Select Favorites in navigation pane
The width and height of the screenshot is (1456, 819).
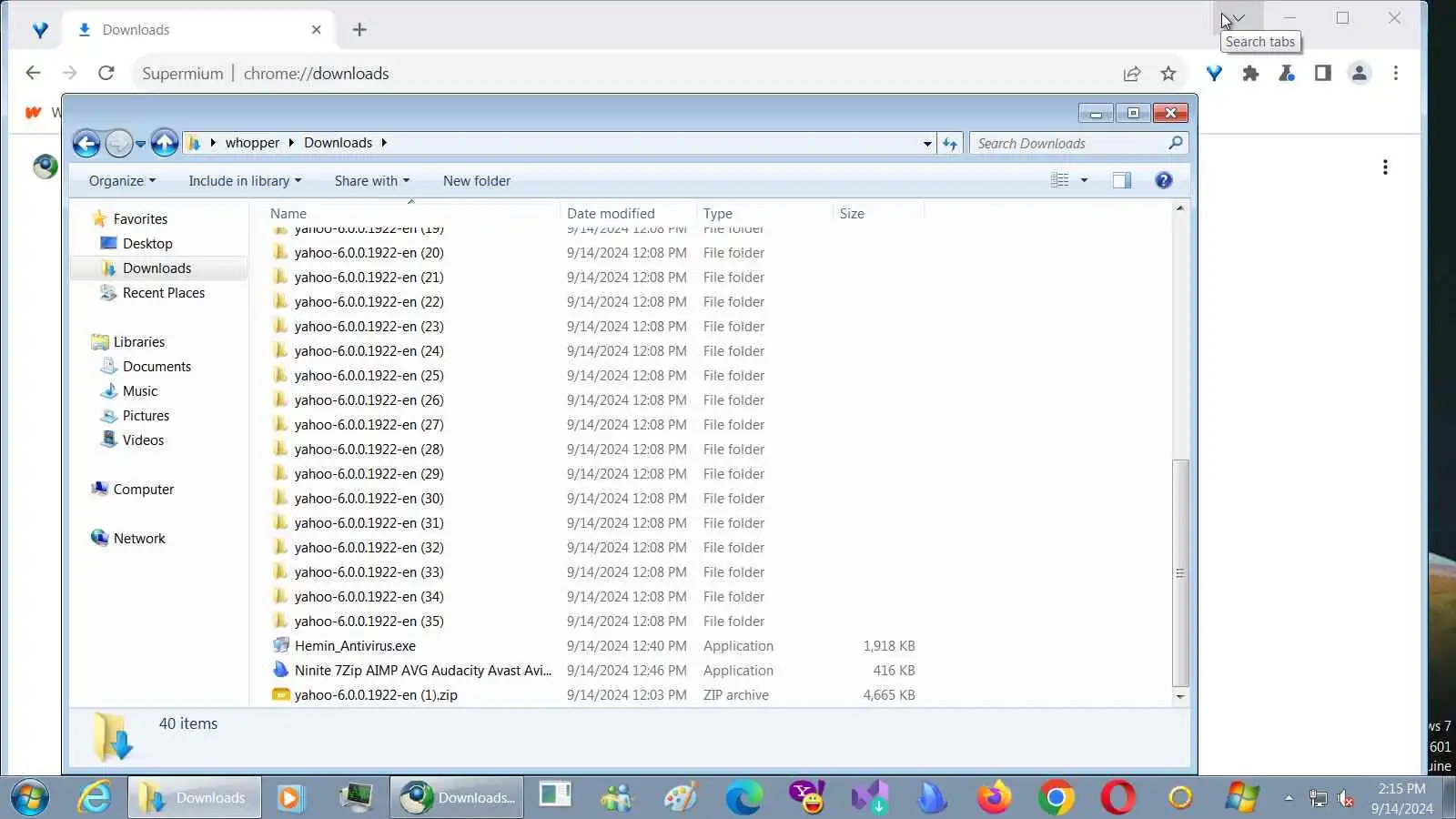pos(140,218)
